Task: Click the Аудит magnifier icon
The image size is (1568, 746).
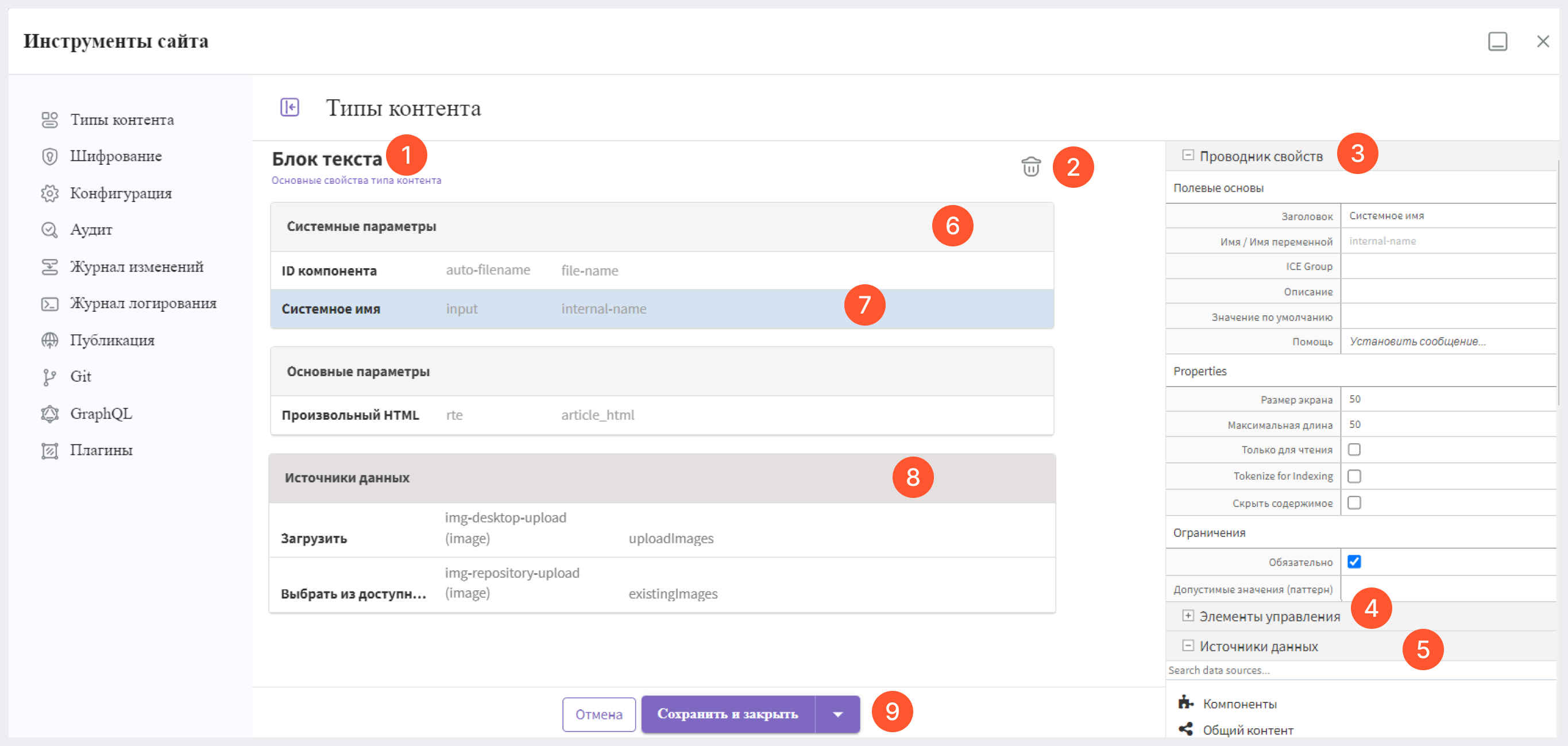Action: click(x=49, y=230)
